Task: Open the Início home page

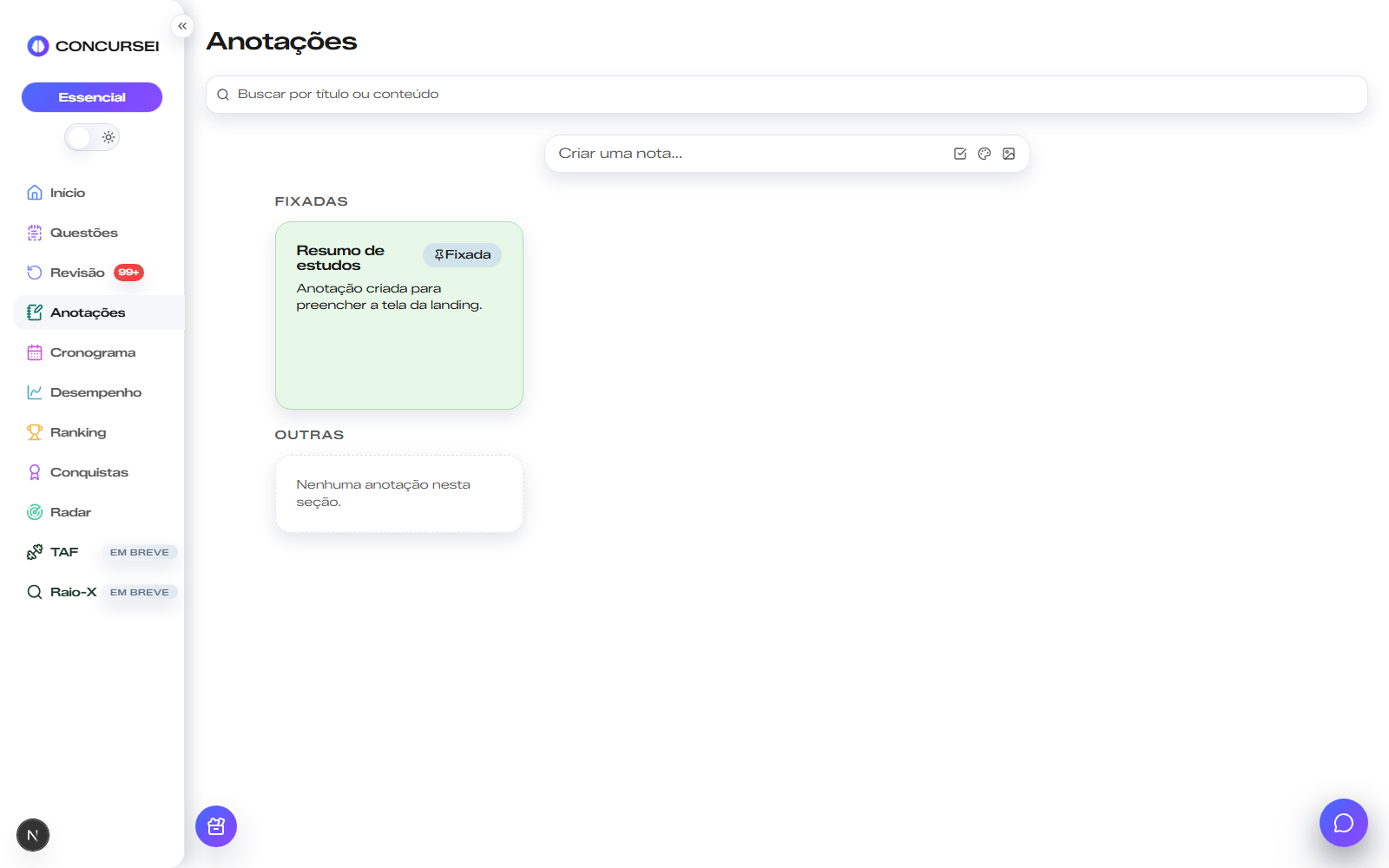Action: (68, 193)
